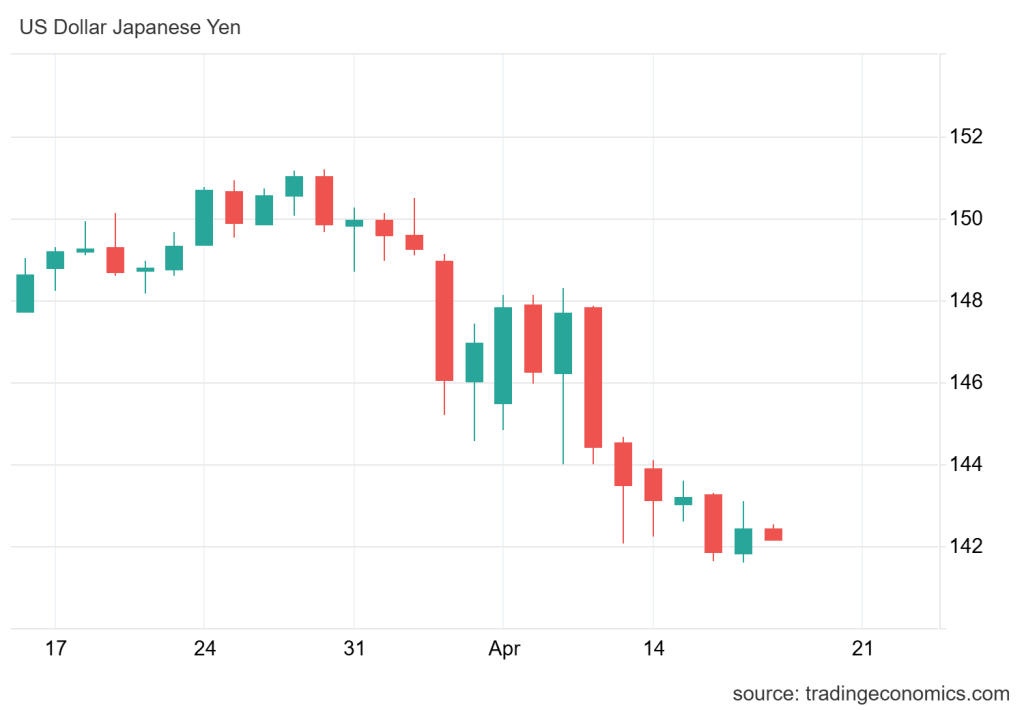The height and width of the screenshot is (710, 1024).
Task: Select the last red candlestick on the right
Action: (773, 534)
